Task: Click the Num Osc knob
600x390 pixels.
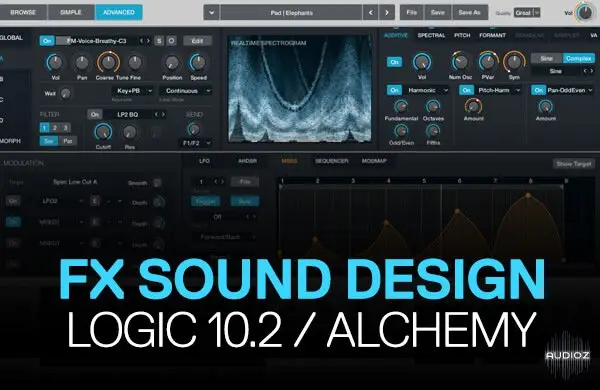Action: (460, 62)
